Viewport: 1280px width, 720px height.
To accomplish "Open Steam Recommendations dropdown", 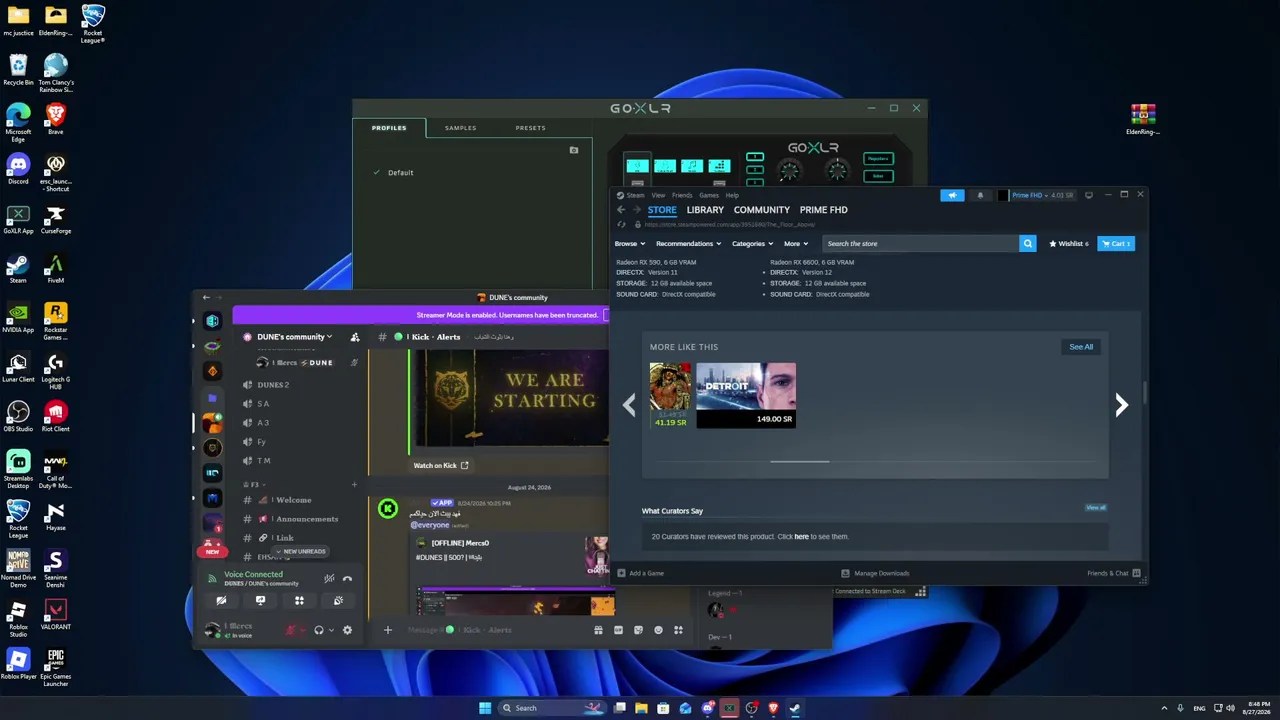I will pos(688,243).
